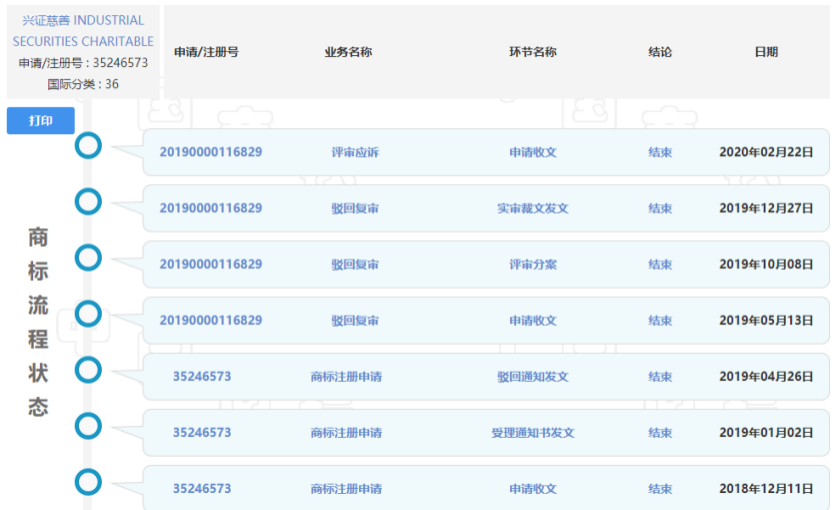Click 申请收文 in the 评审应诉 row
The width and height of the screenshot is (832, 510).
tap(533, 152)
